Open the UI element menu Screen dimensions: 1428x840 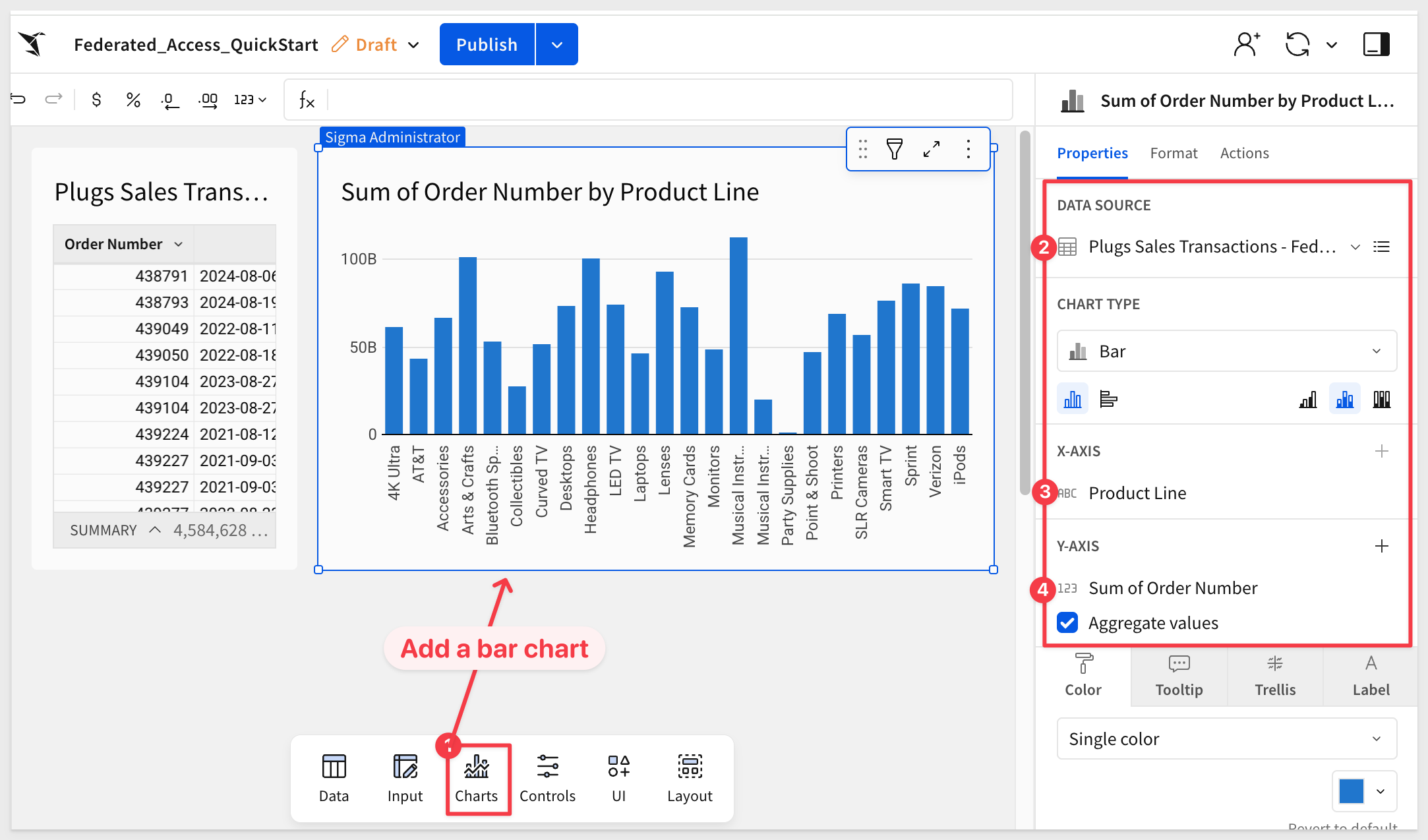point(618,779)
